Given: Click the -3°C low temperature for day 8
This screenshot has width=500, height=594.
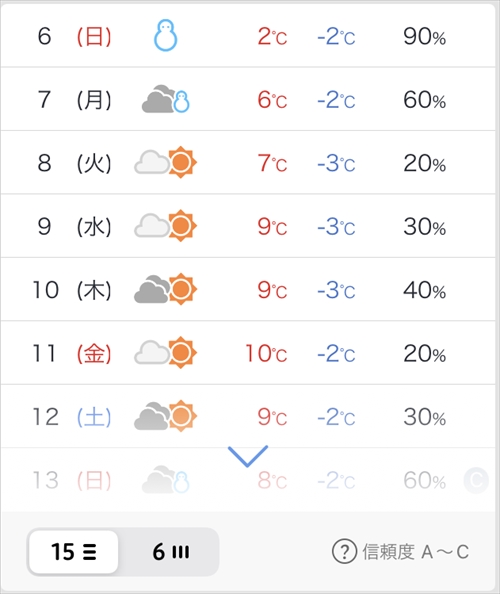Looking at the screenshot, I should coord(336,164).
